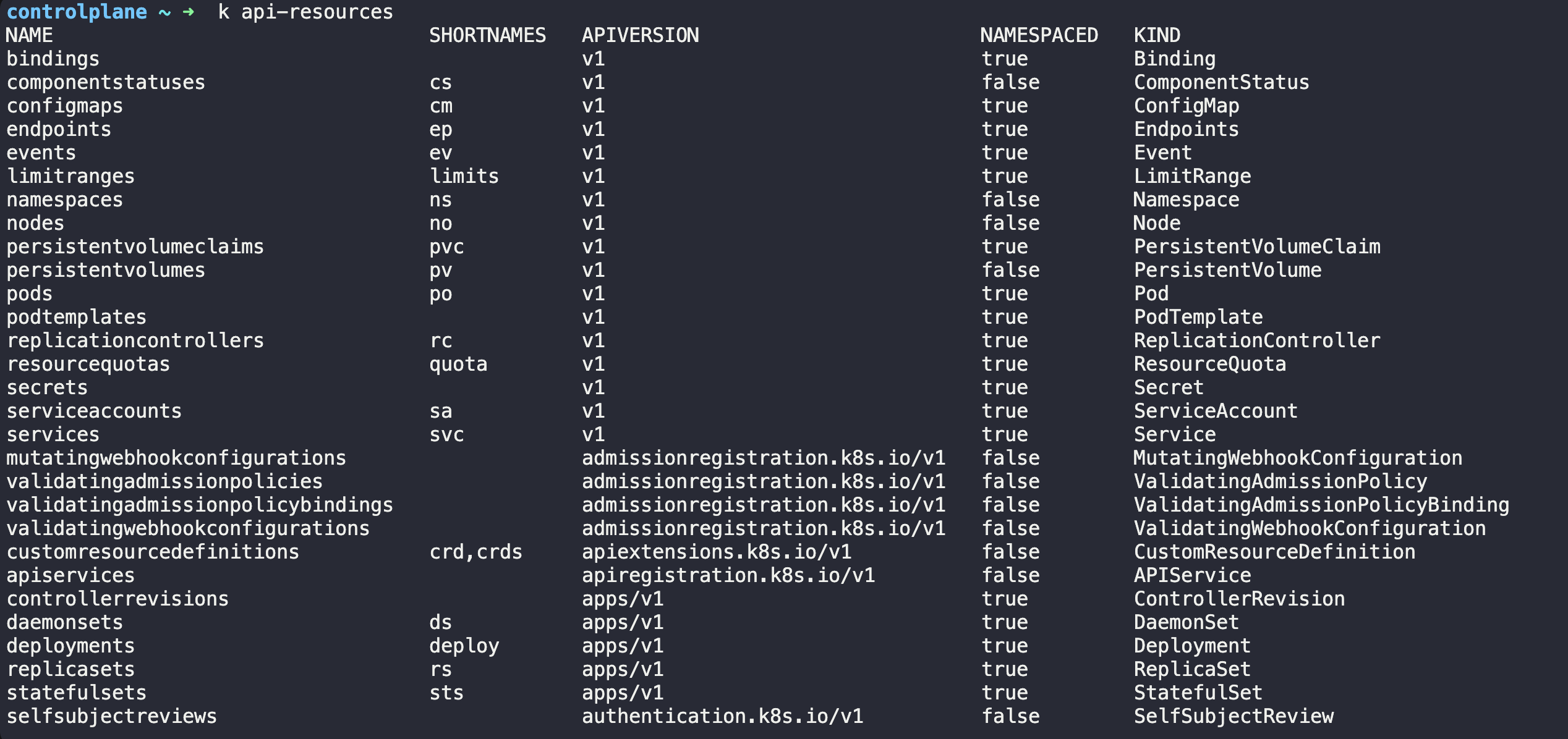
Task: Click the 'pvc' shortname
Action: coord(446,247)
